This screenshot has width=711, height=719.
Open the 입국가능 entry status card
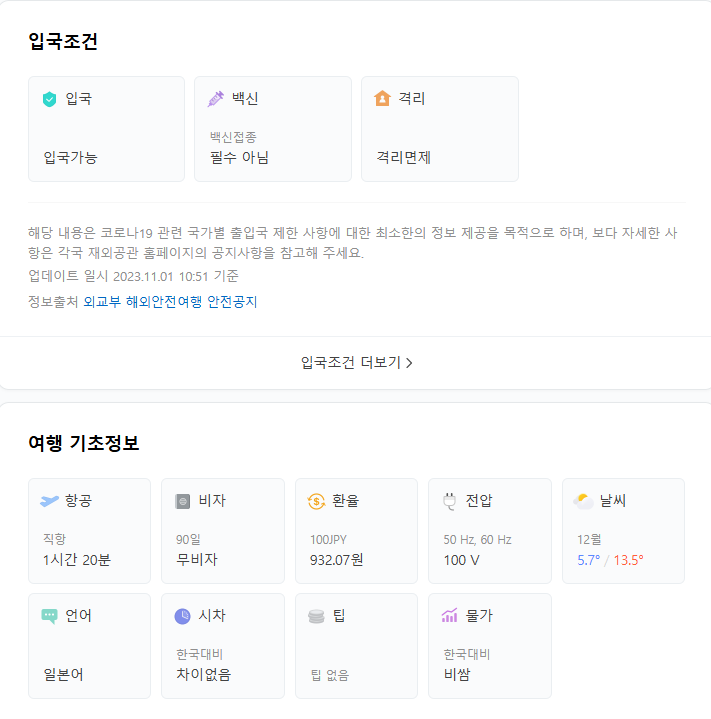pos(106,129)
